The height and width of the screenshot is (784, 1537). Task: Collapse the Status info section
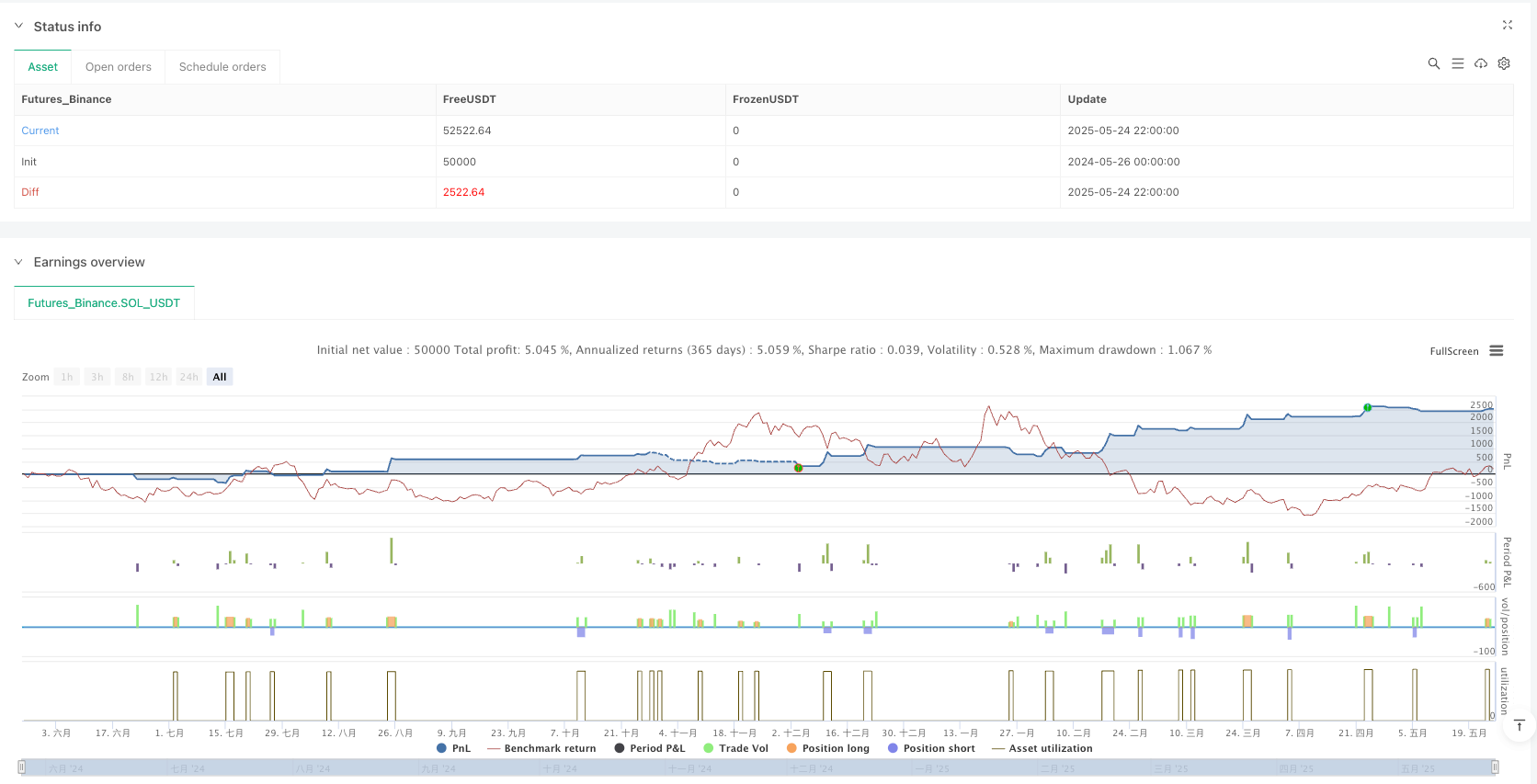click(x=18, y=26)
